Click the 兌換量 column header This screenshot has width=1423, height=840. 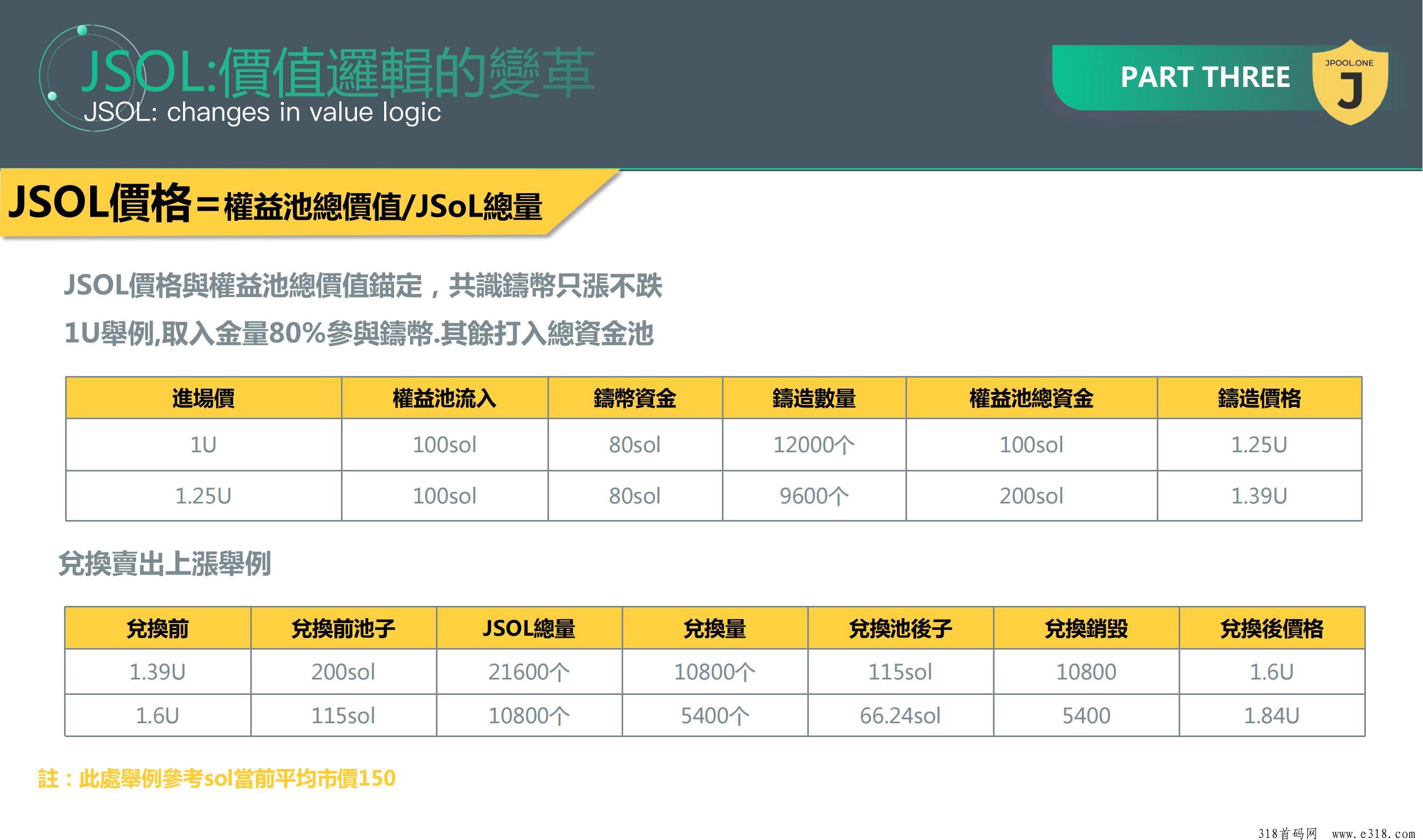point(714,628)
